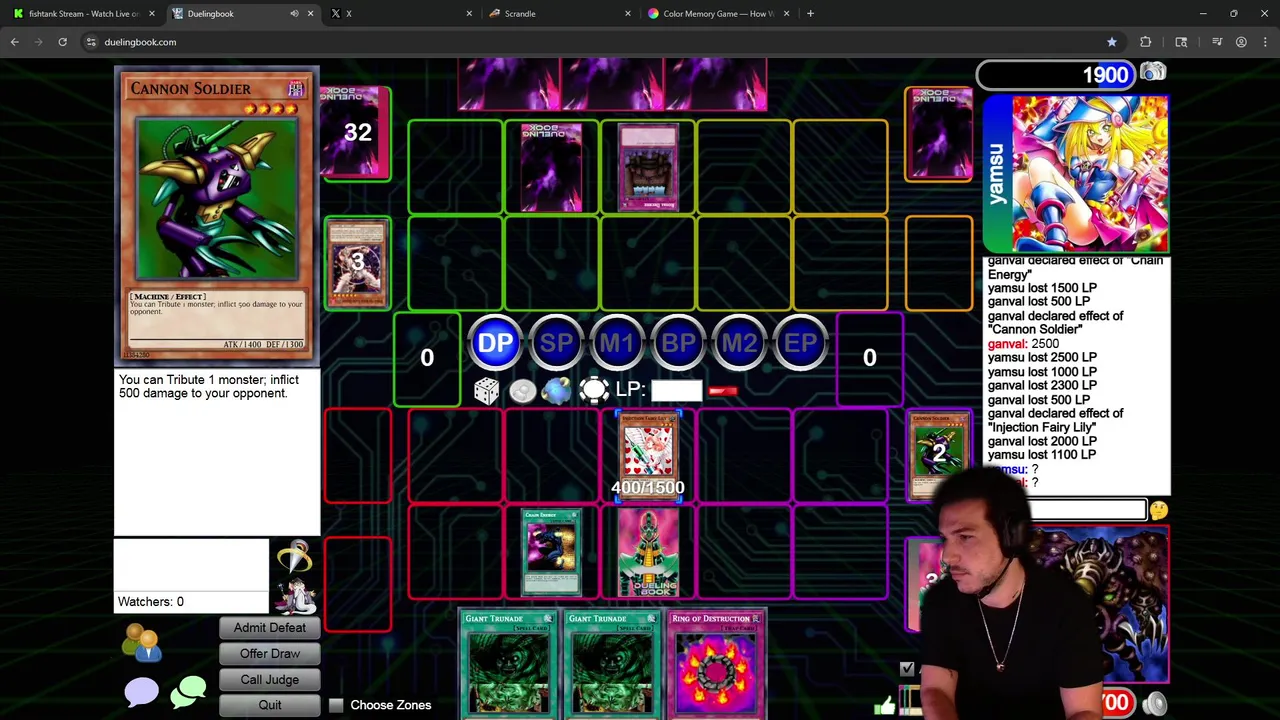Switch to the M1 phase
Screen dimensions: 1280x720
click(x=617, y=343)
